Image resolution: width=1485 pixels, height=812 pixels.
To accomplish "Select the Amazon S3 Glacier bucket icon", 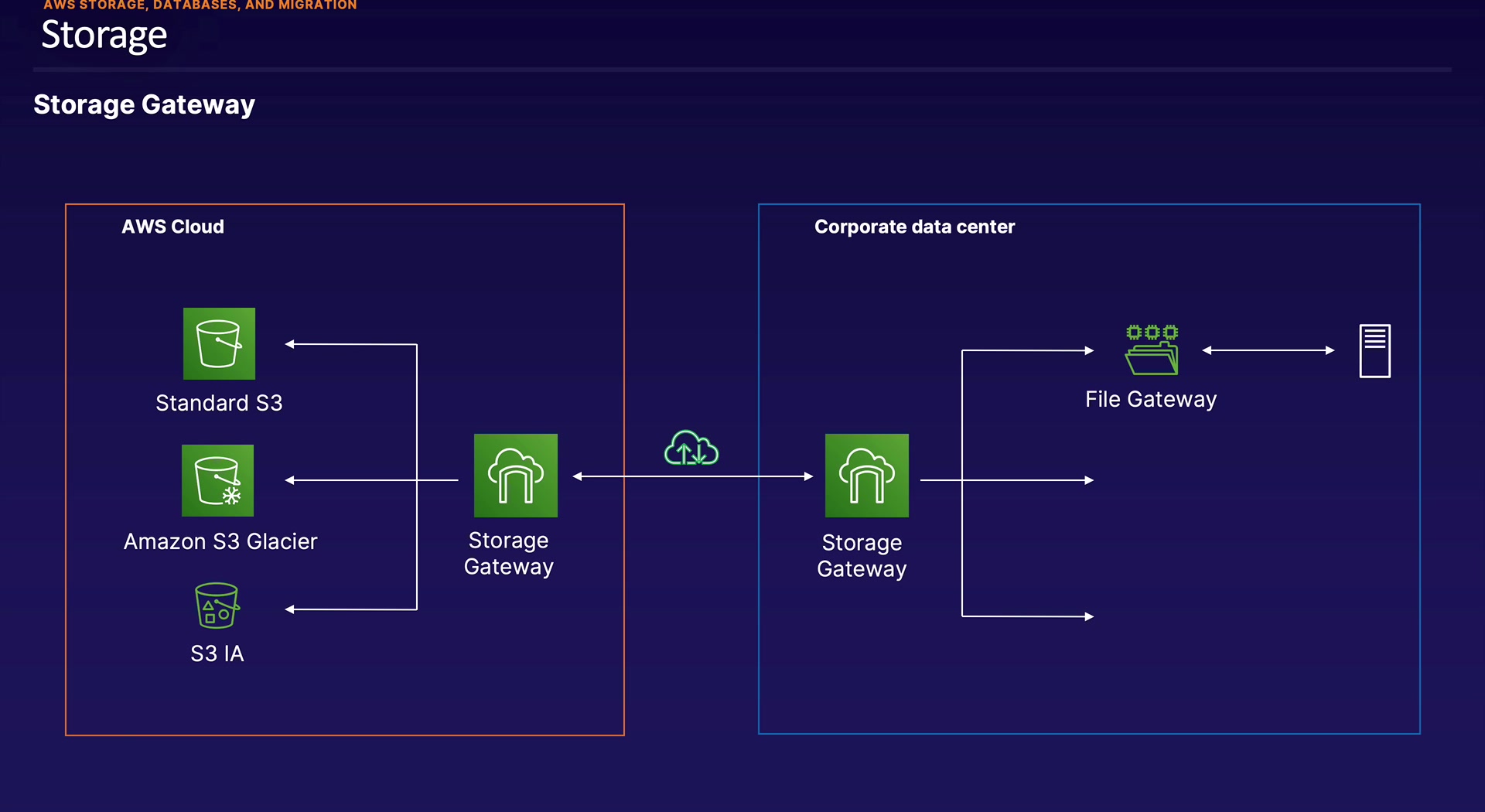I will (x=217, y=480).
